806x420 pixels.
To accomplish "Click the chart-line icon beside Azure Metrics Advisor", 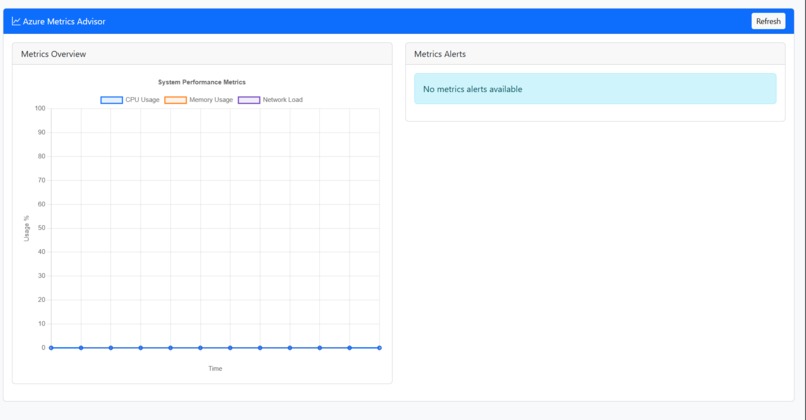I will 16,21.
